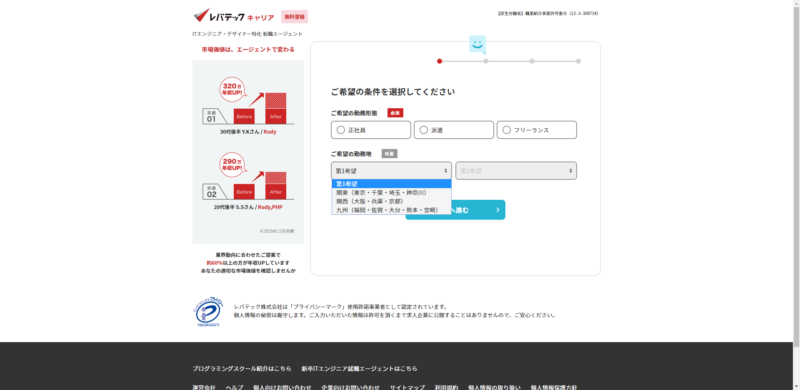Open 新卒ITエンジニア就職エージェントはこちら link
Viewport: 800px width, 390px height.
coord(359,369)
